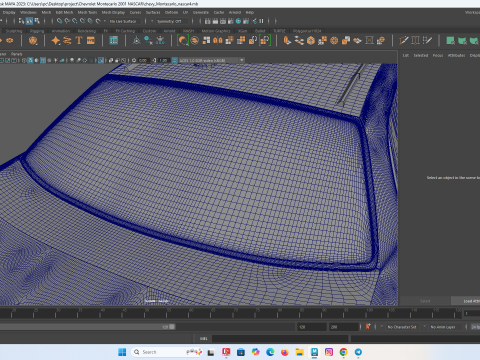Screen dimensions: 480x360
Task: Switch to the FX Caching shelf tab
Action: (x=125, y=31)
